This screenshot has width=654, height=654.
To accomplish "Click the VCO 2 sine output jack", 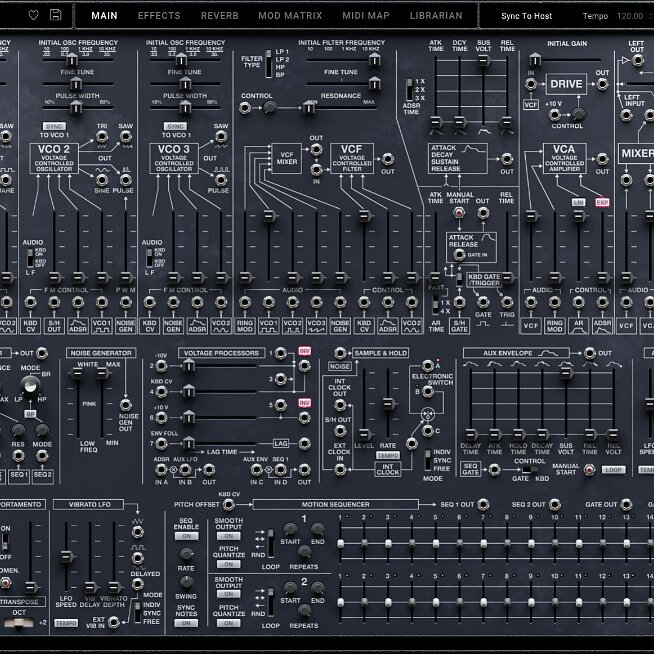I will click(102, 180).
